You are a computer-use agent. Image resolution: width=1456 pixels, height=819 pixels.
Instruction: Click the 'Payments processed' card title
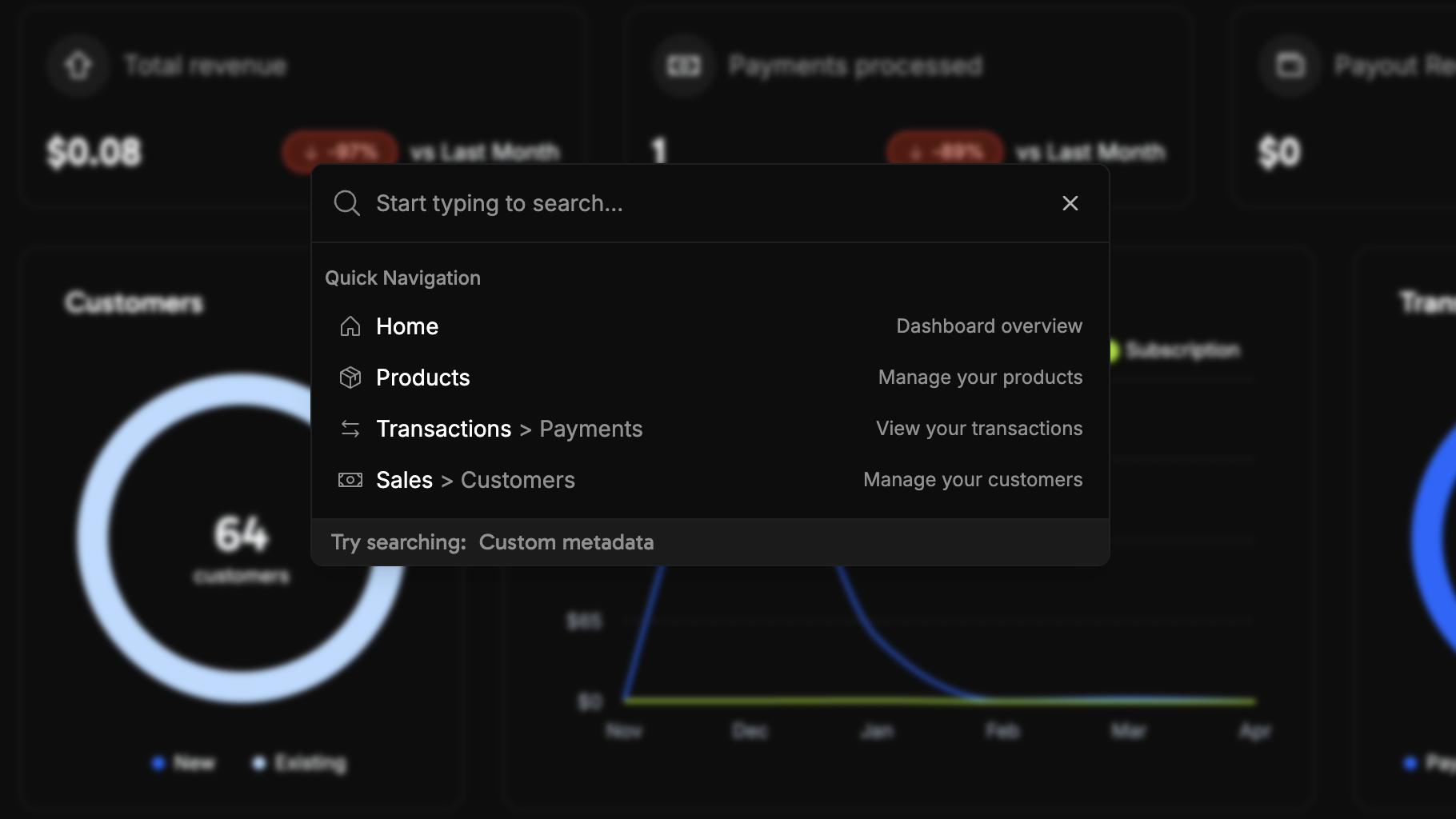pyautogui.click(x=855, y=66)
